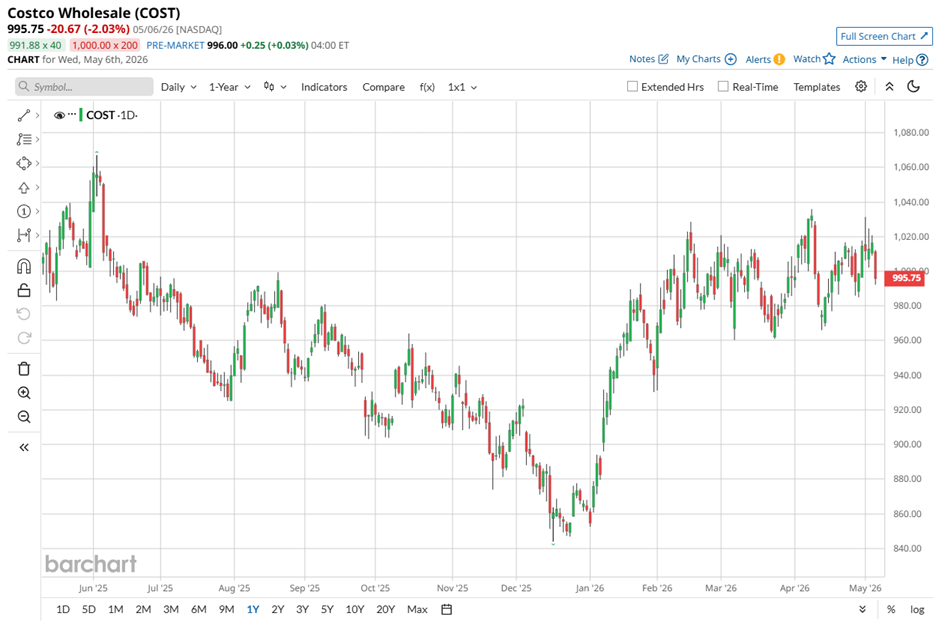Expand the trend line tool submenu arrow
Viewport: 936px width, 628px height.
37,115
